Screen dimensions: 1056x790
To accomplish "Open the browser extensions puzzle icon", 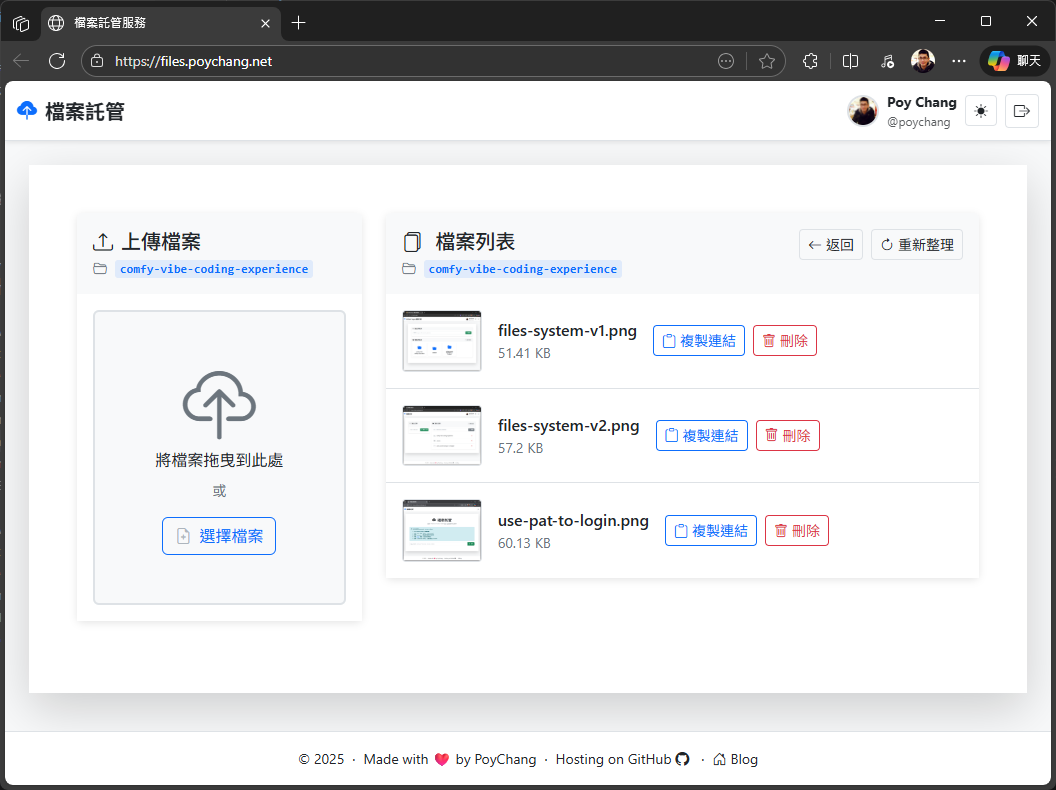I will (811, 61).
